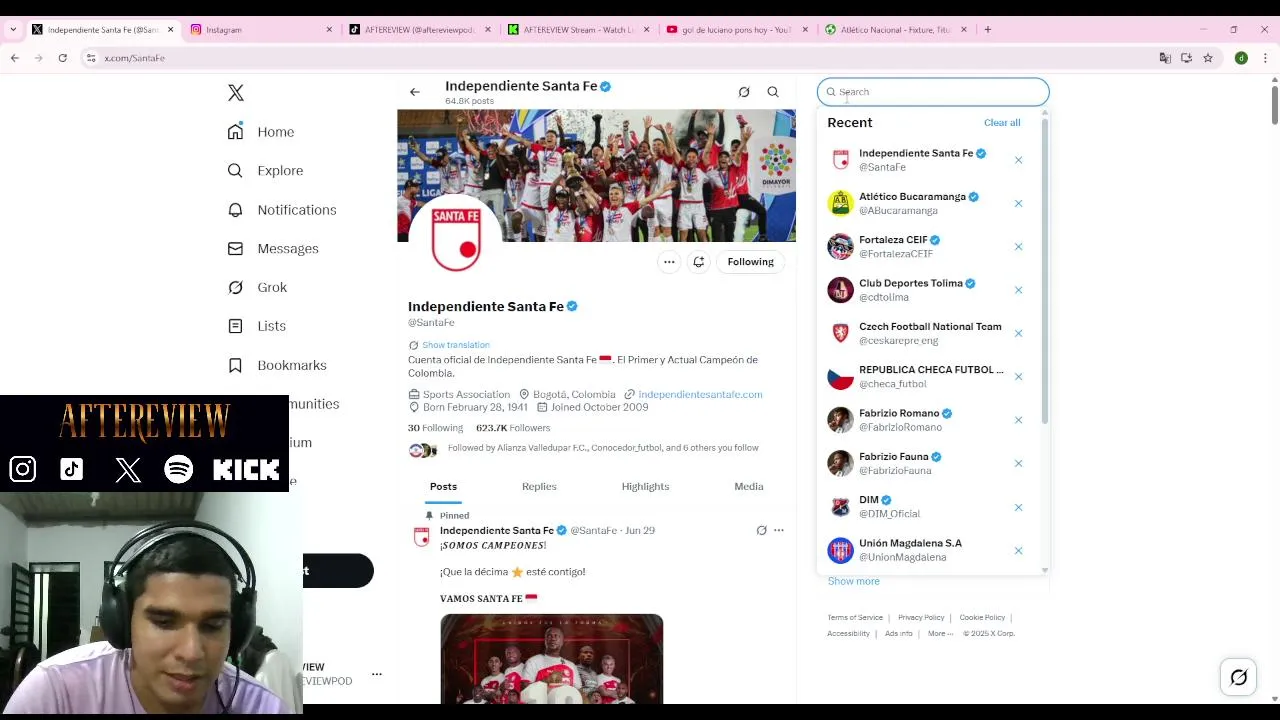Open Terms of Service link
Image resolution: width=1280 pixels, height=720 pixels.
pos(855,618)
